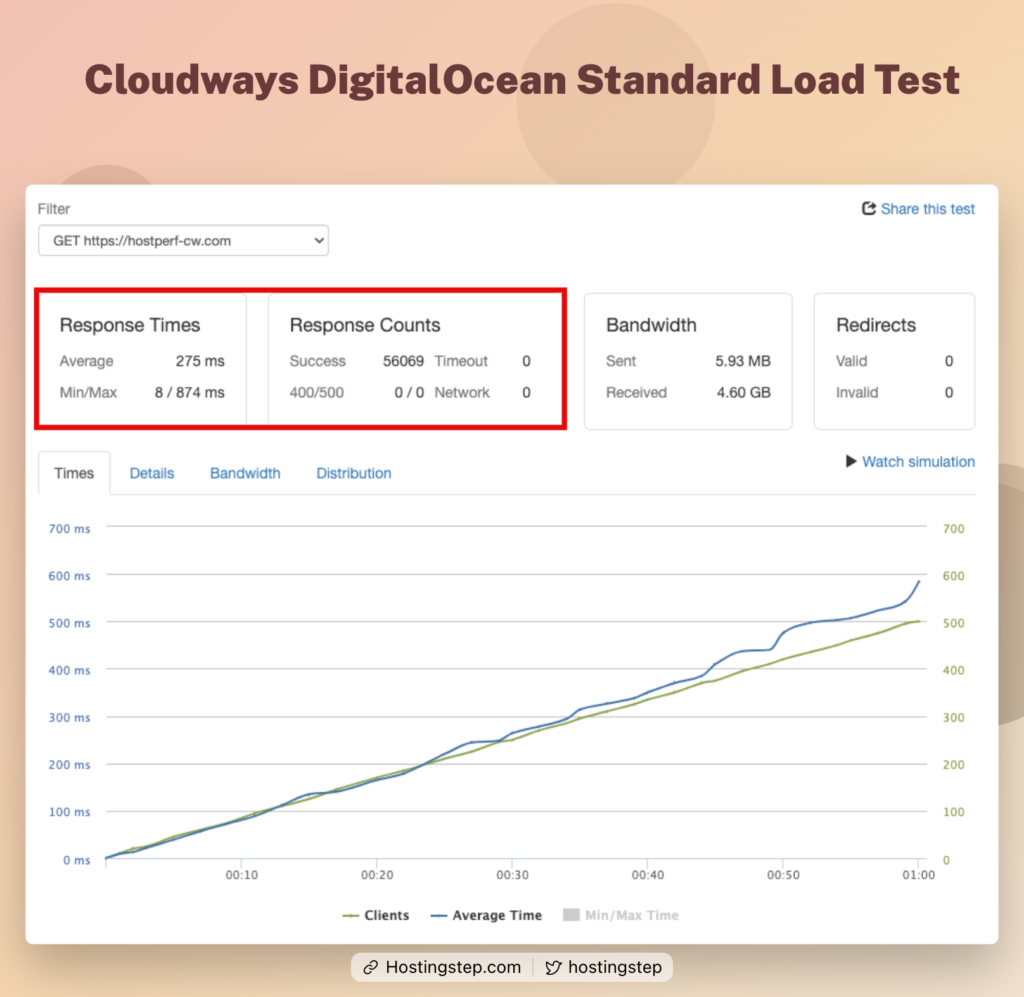Click the Success count 56069

(403, 361)
